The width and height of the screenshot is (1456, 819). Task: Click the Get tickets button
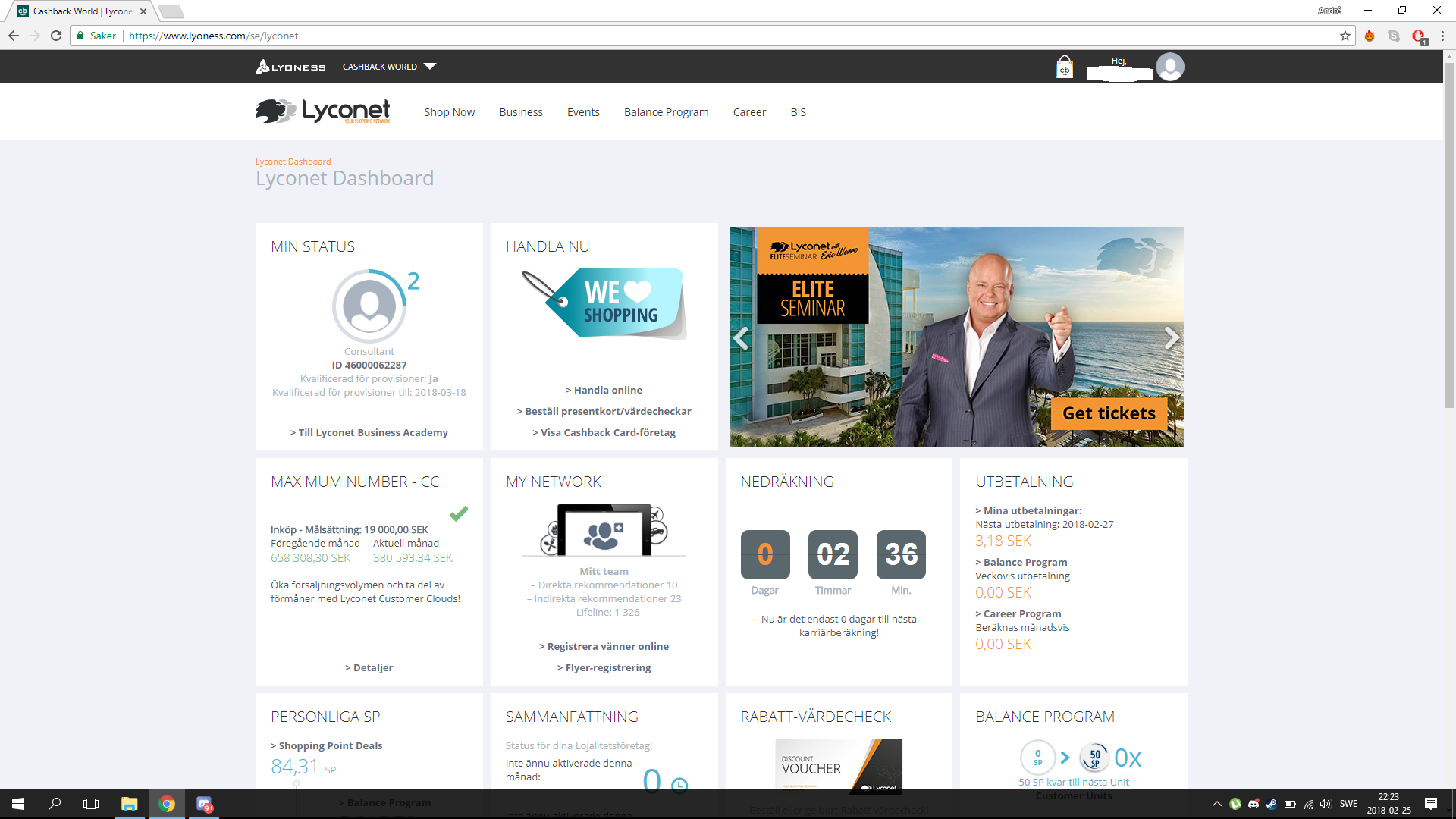pyautogui.click(x=1109, y=413)
